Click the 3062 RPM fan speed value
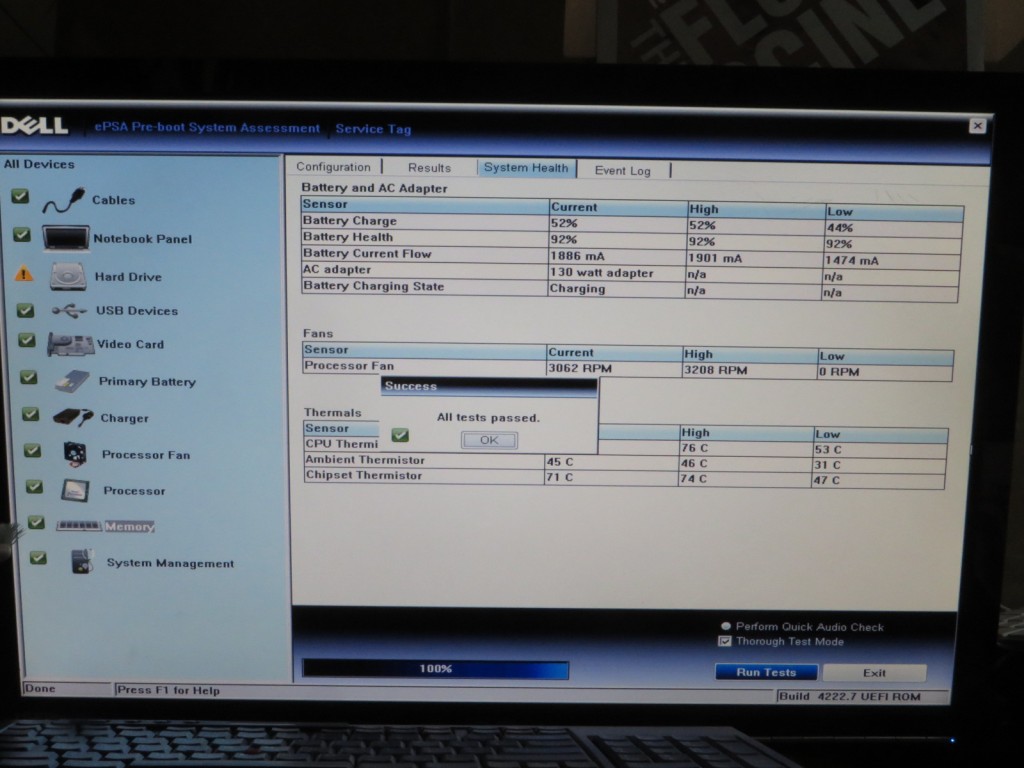This screenshot has width=1024, height=768. [580, 368]
